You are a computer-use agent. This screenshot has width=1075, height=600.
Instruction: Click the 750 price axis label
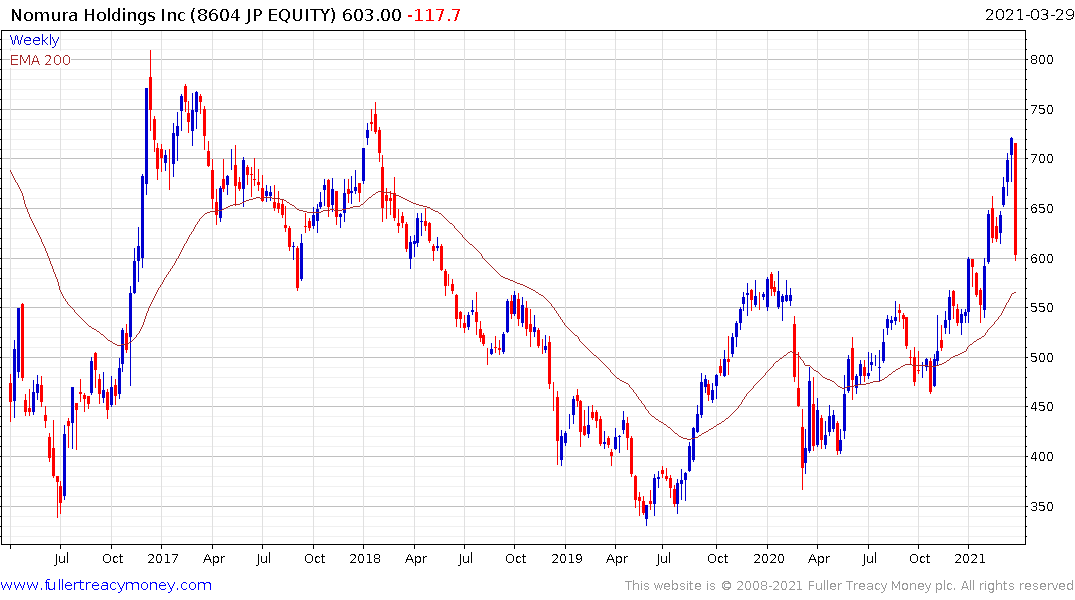1041,110
